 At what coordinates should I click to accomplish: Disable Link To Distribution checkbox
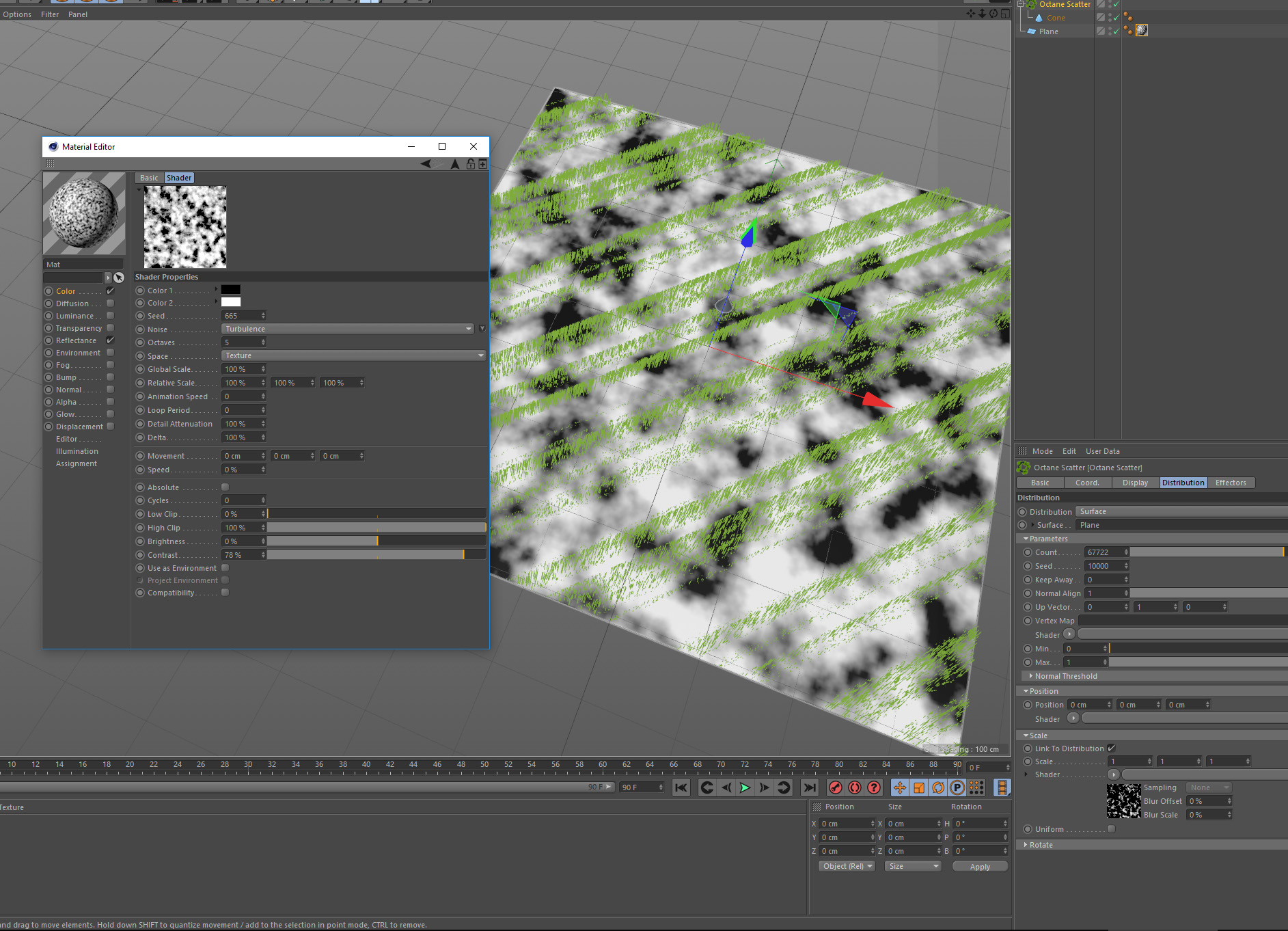[1111, 748]
